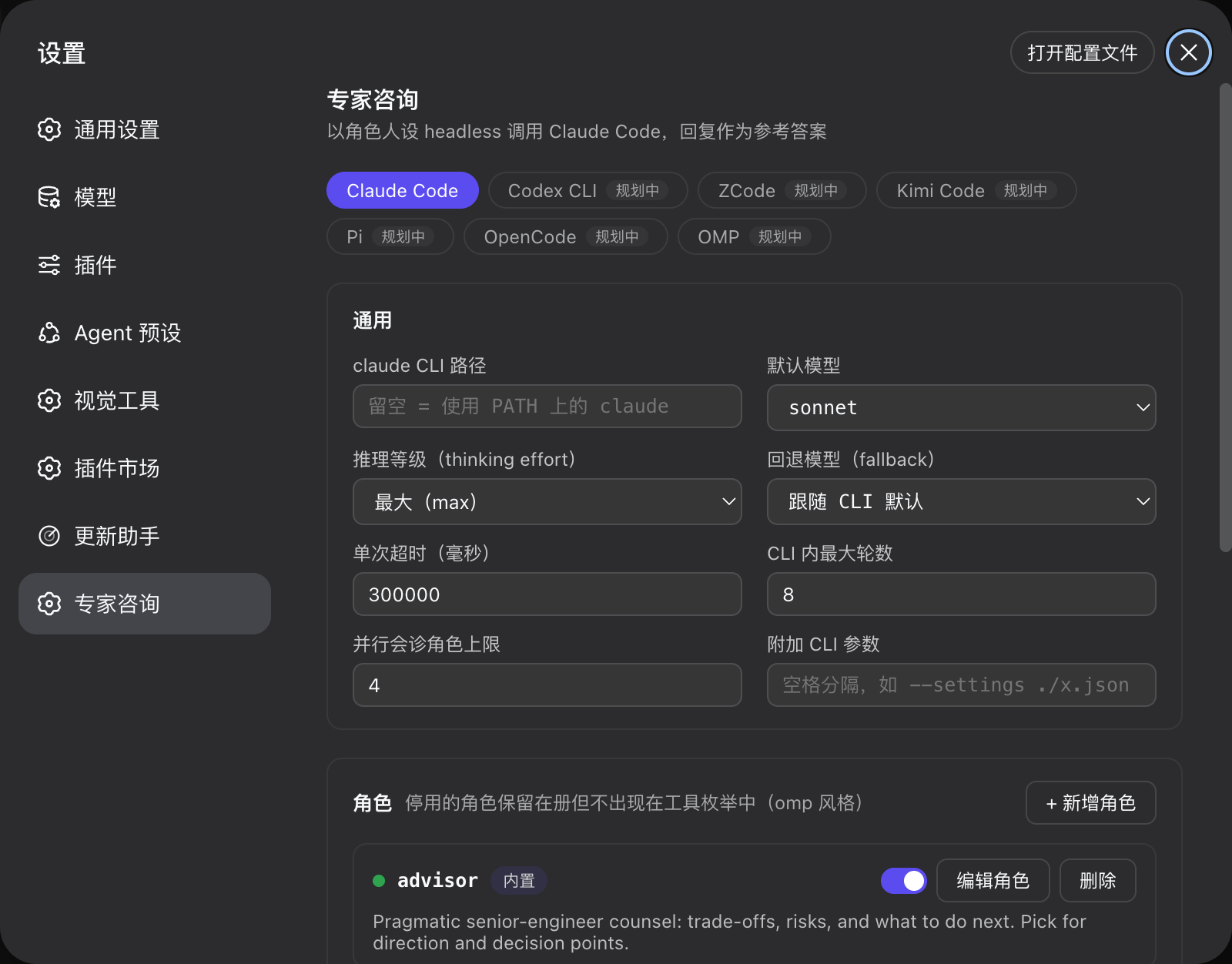
Task: Click the gear icon beside 插件市场
Action: [x=49, y=468]
